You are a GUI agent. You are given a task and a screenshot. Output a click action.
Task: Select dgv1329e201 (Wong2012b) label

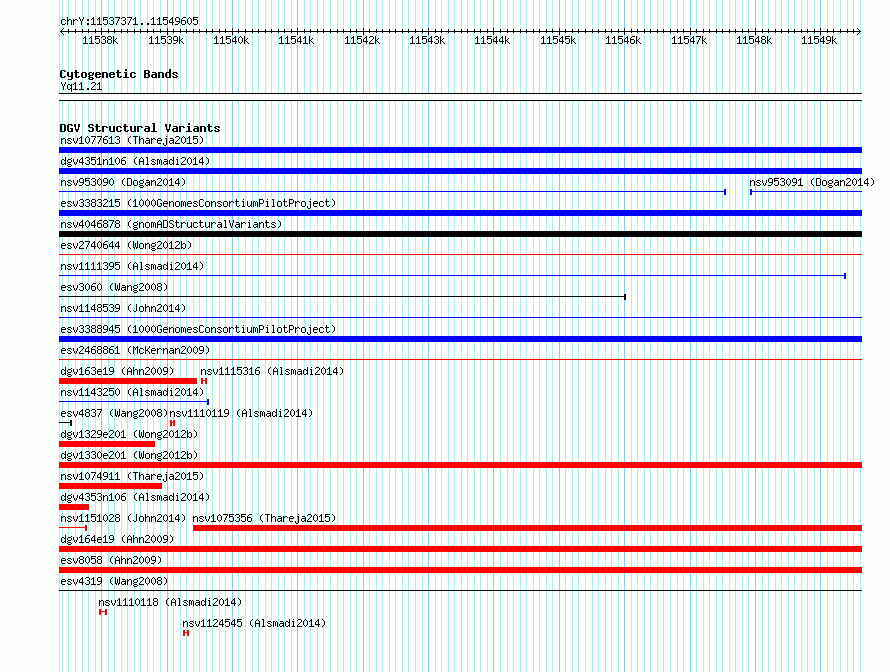pyautogui.click(x=129, y=434)
